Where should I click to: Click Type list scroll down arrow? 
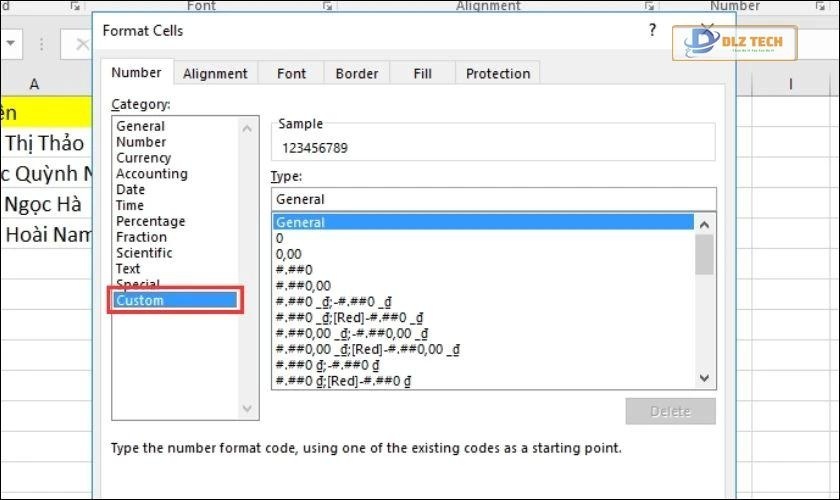coord(704,378)
